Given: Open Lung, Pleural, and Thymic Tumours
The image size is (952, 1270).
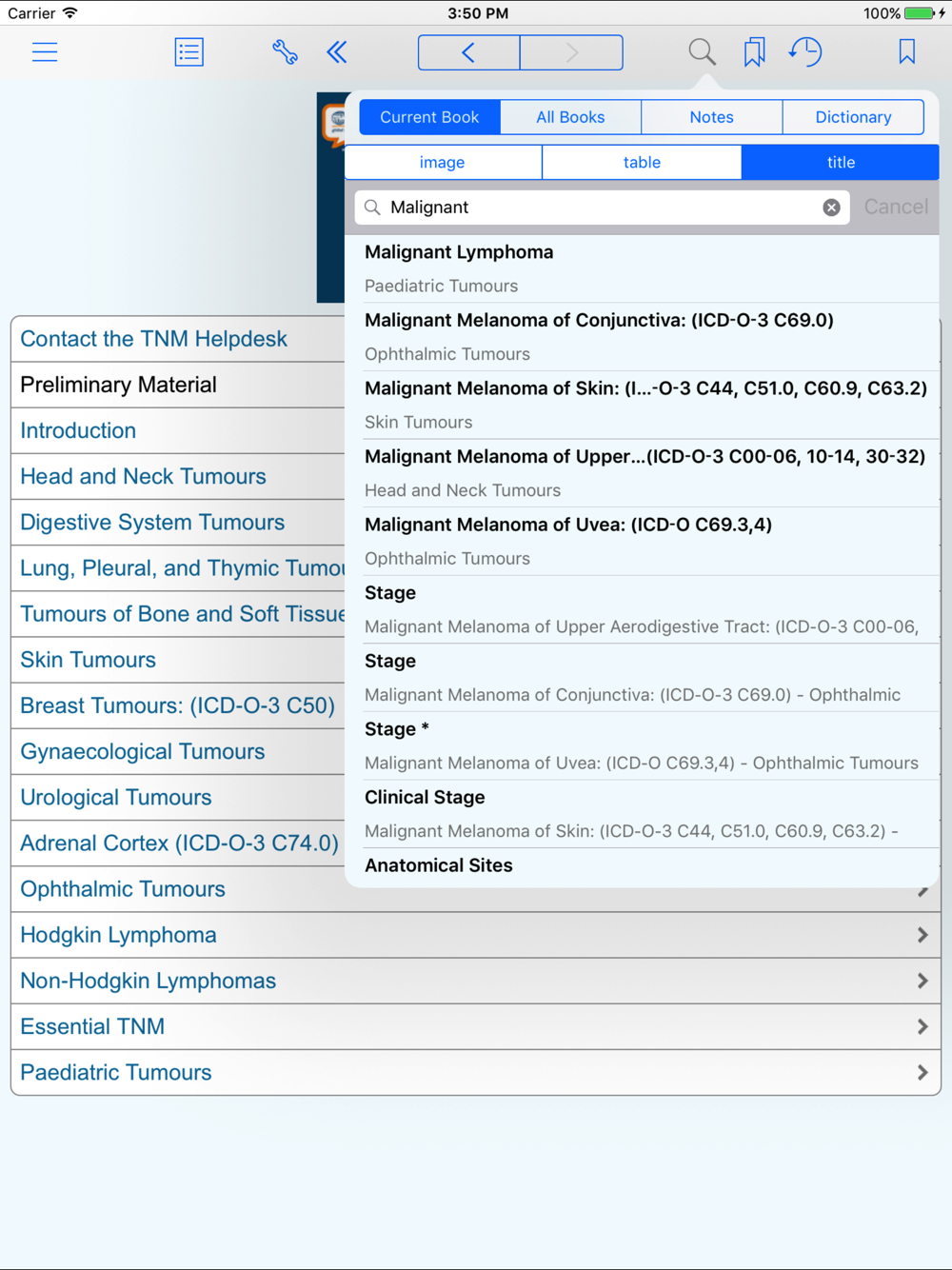Looking at the screenshot, I should click(178, 568).
